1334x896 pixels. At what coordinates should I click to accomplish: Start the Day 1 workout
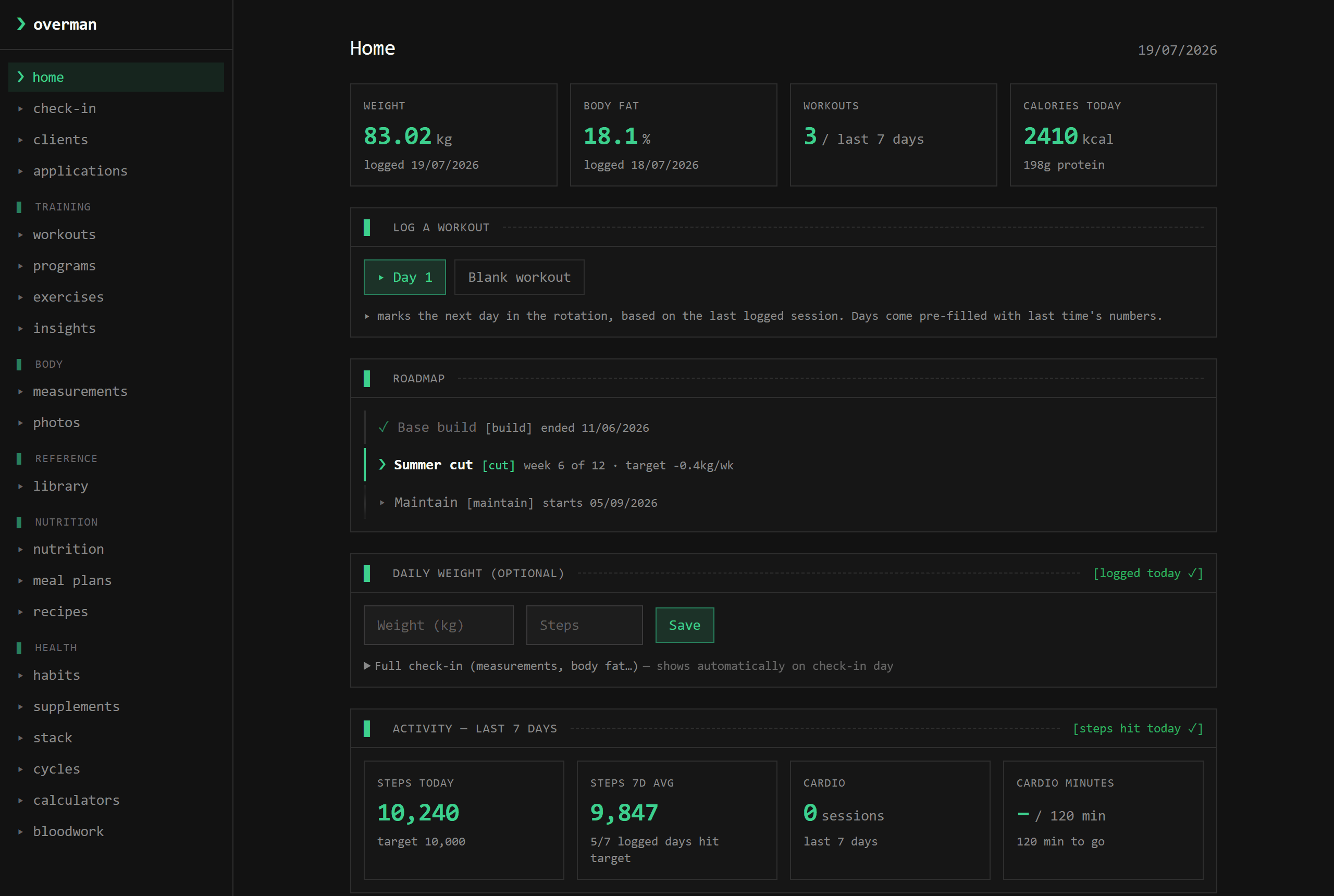point(405,277)
